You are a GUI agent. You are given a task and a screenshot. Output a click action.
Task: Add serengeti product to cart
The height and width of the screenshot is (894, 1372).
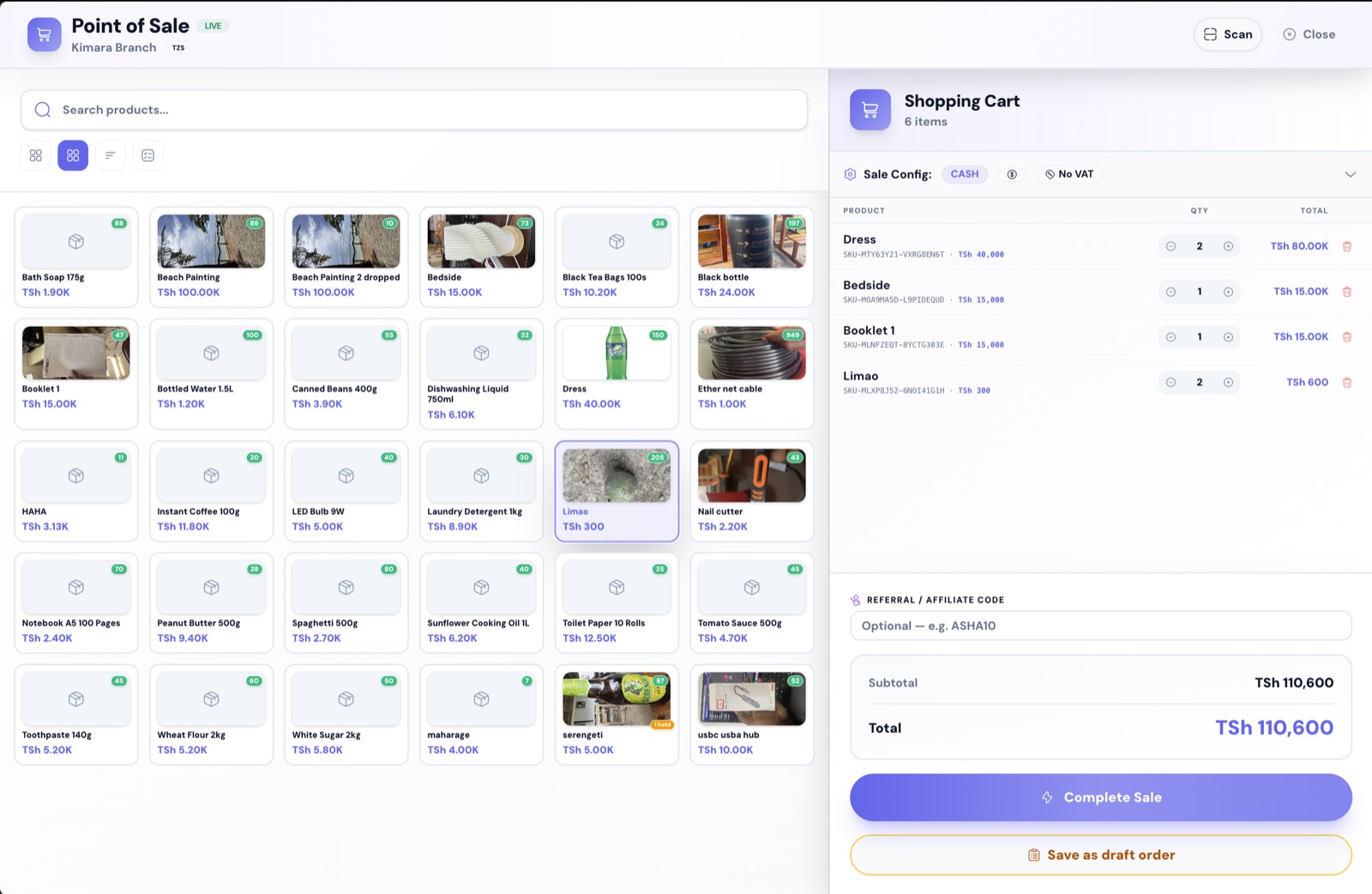(617, 714)
